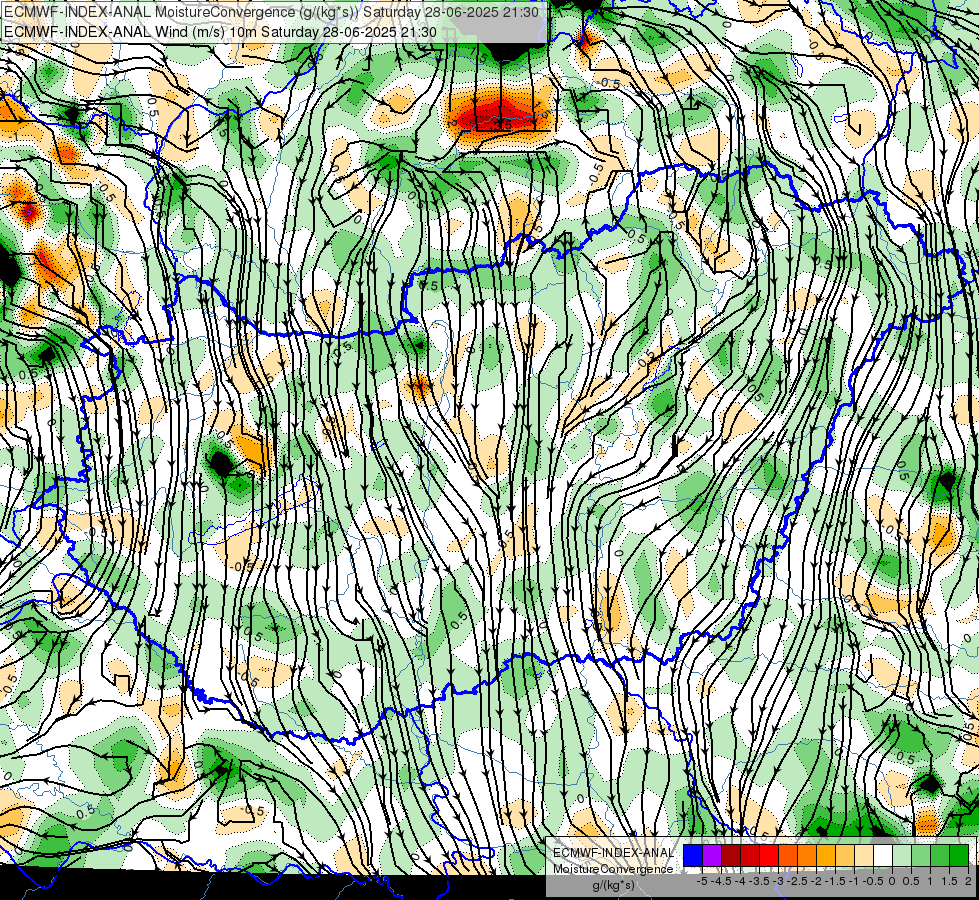
Task: Click the legend text MoistureConvergence
Action: (x=613, y=869)
